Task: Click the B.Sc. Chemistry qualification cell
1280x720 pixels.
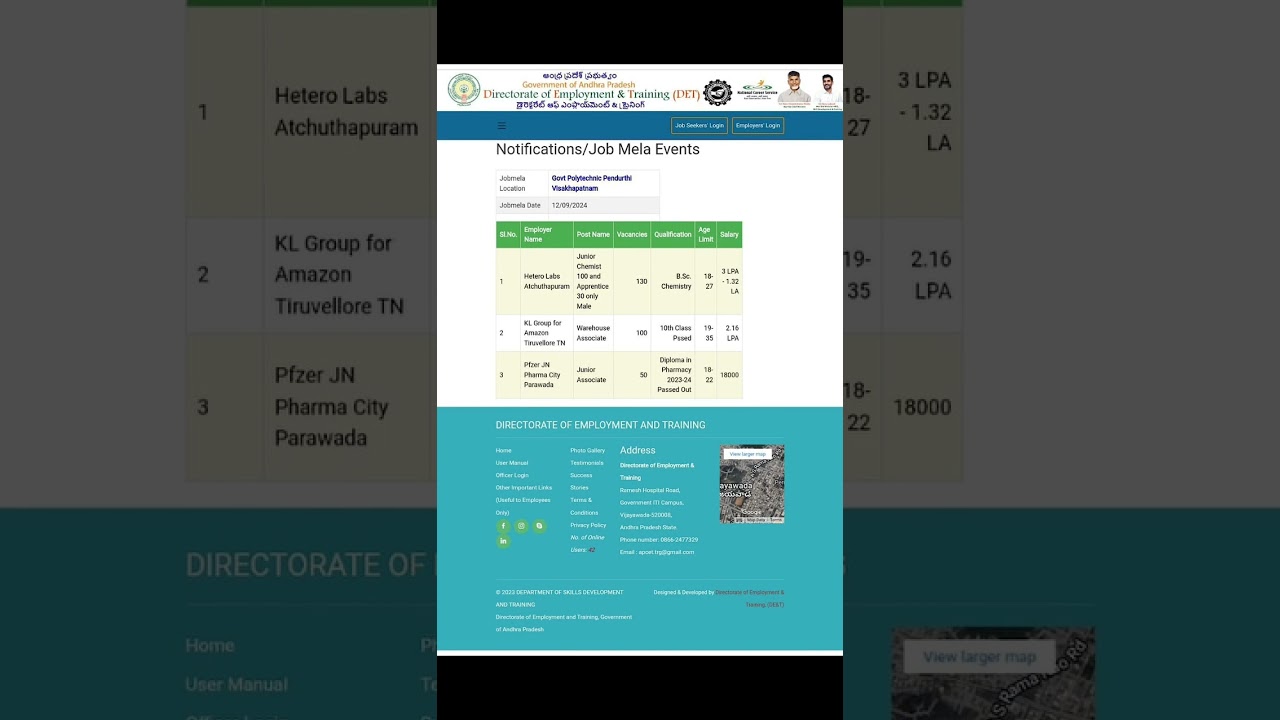Action: tap(673, 281)
